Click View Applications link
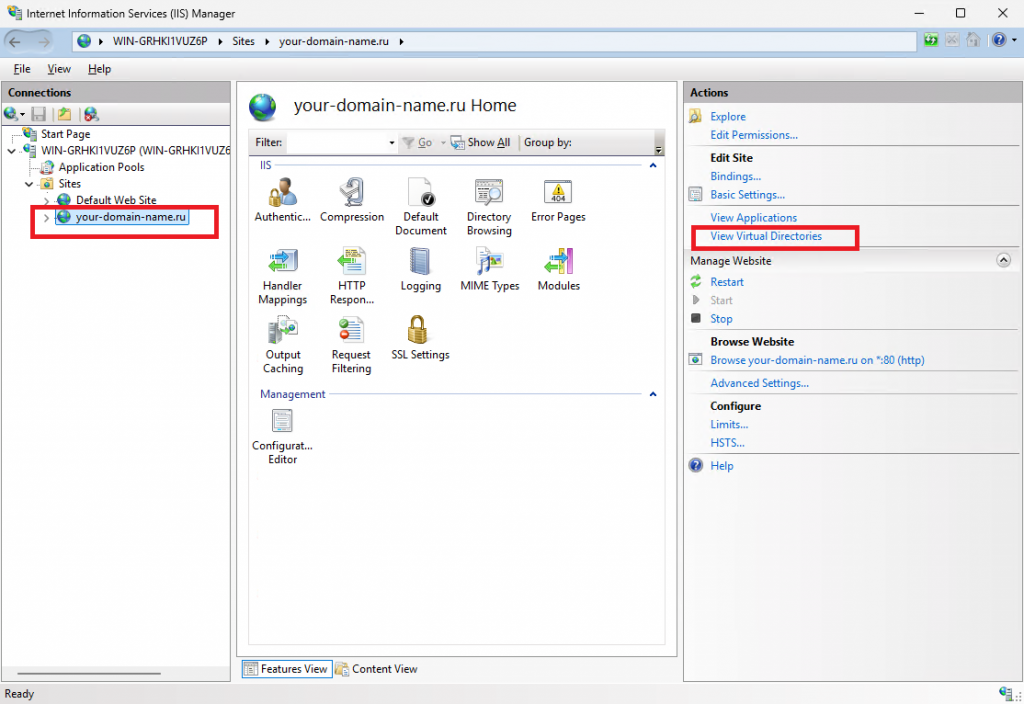 tap(754, 217)
